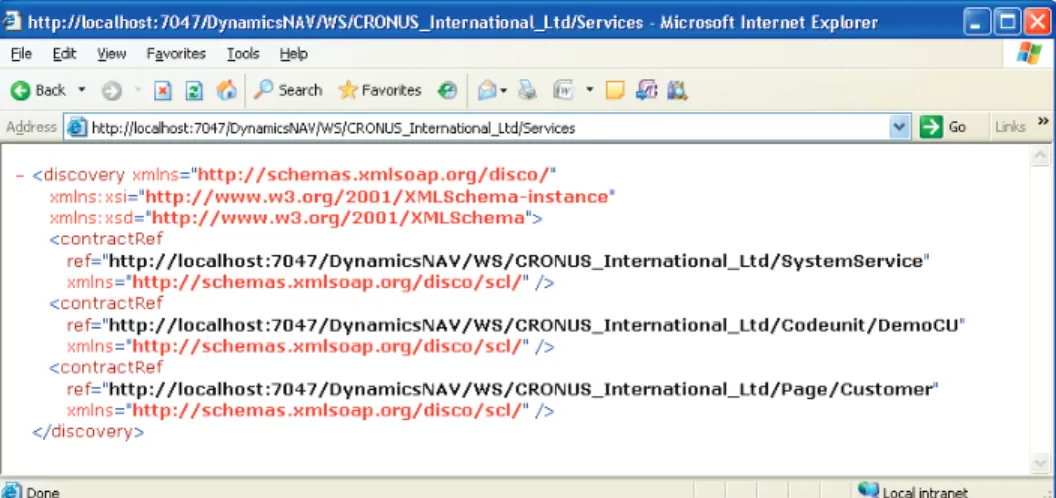Viewport: 1056px width, 498px height.
Task: Click the XMLSchema-instance namespace text
Action: point(377,197)
